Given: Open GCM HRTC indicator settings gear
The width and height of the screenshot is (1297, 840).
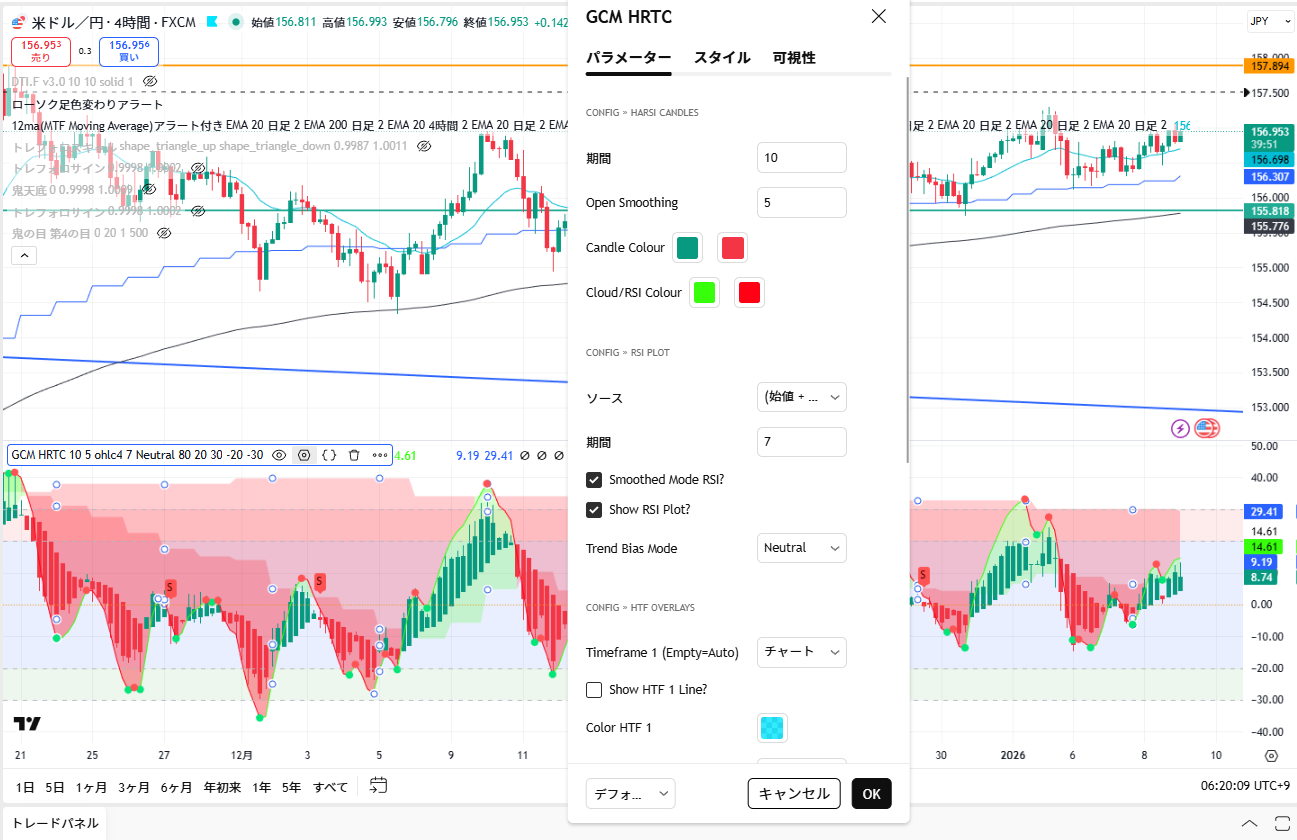Looking at the screenshot, I should pos(304,455).
